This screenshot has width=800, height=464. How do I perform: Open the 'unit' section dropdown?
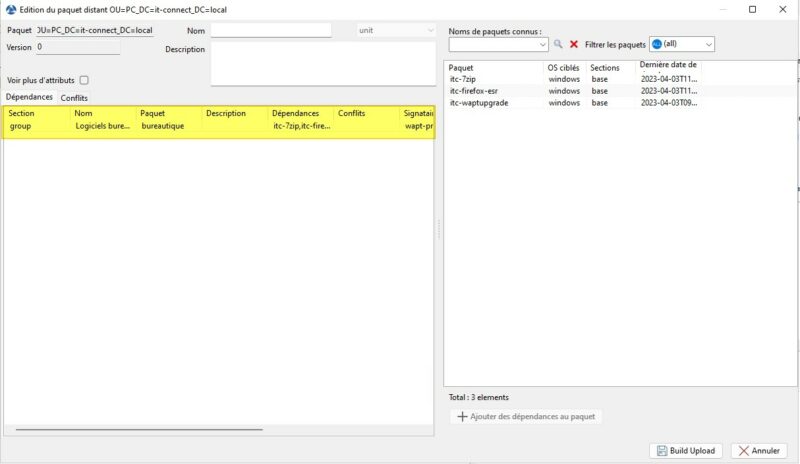click(x=428, y=30)
